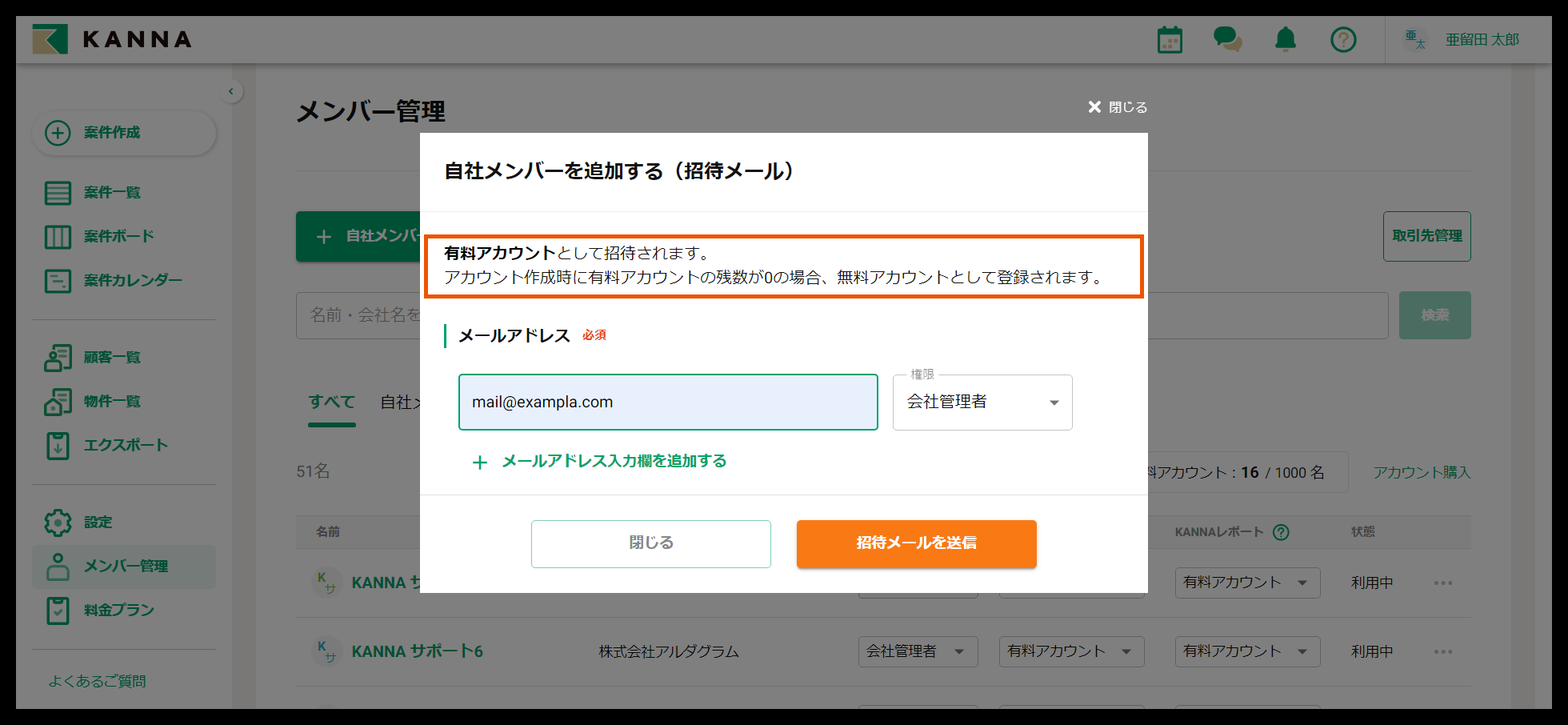Open the 権限 dropdown showing 会社管理者
Viewport: 1568px width, 725px height.
coord(982,402)
